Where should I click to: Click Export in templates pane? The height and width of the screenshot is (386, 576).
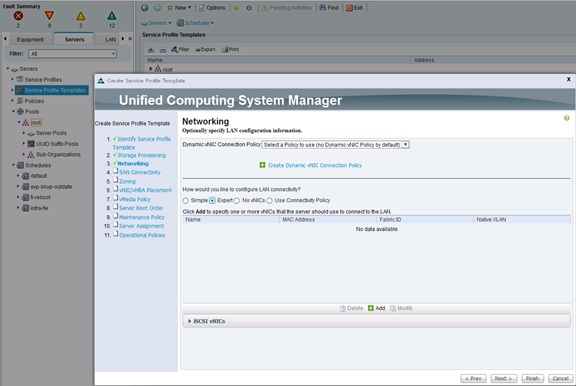click(205, 49)
